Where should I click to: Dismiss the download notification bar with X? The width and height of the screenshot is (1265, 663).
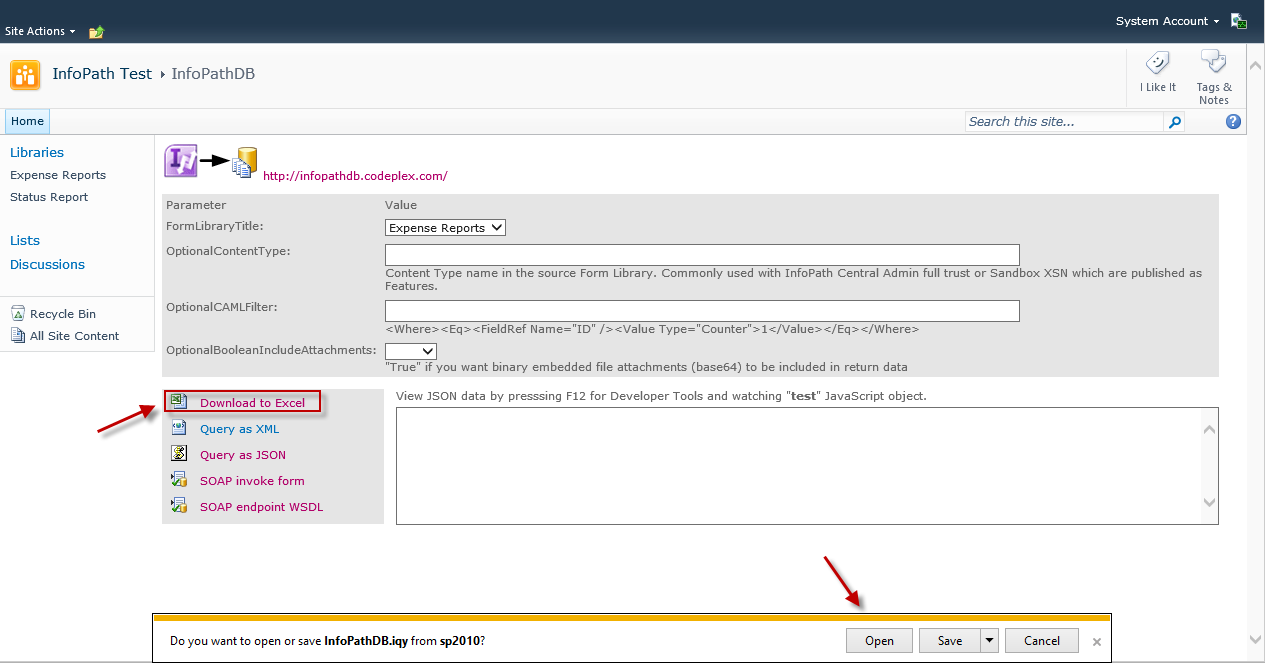pyautogui.click(x=1097, y=642)
